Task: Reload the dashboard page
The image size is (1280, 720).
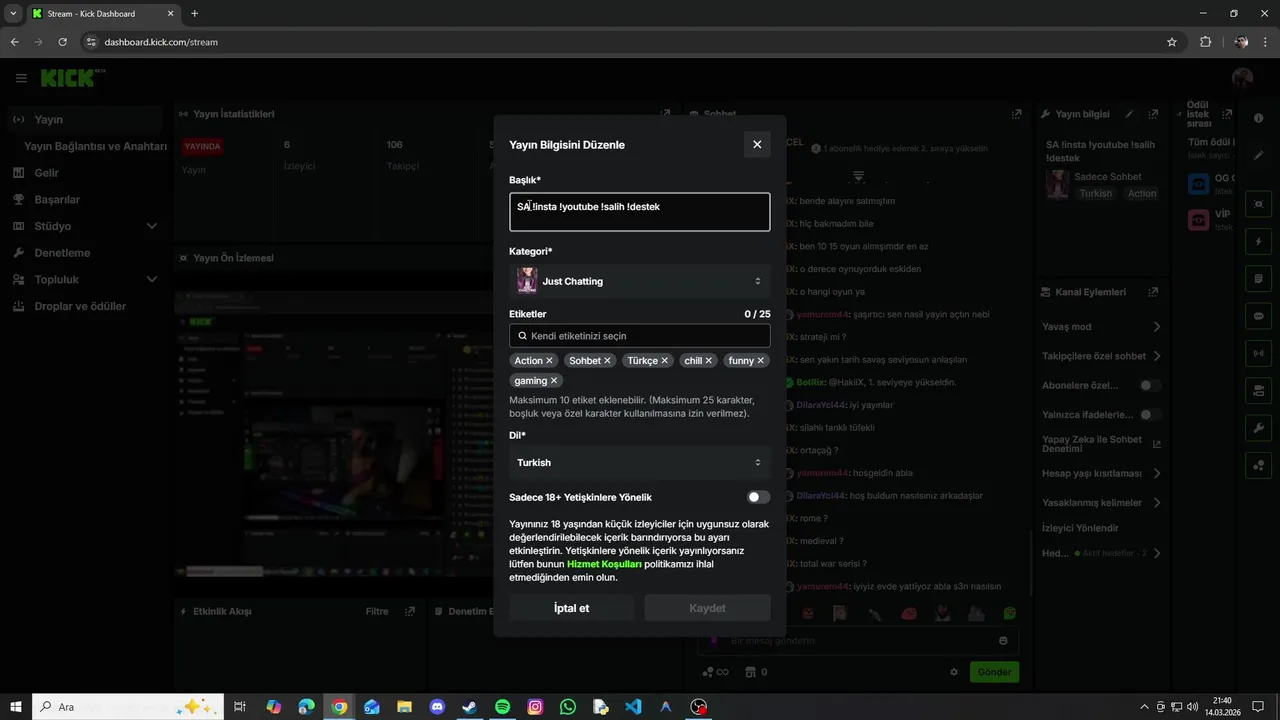Action: [x=63, y=42]
